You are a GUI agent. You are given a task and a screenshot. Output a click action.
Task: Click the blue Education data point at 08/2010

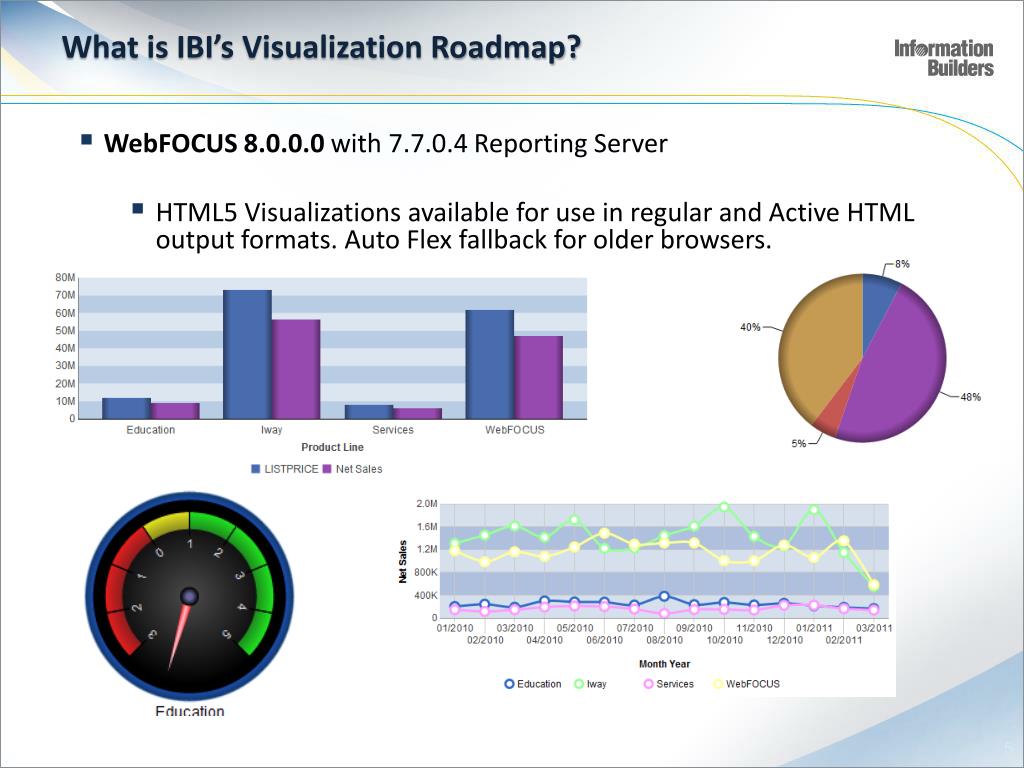[x=664, y=596]
